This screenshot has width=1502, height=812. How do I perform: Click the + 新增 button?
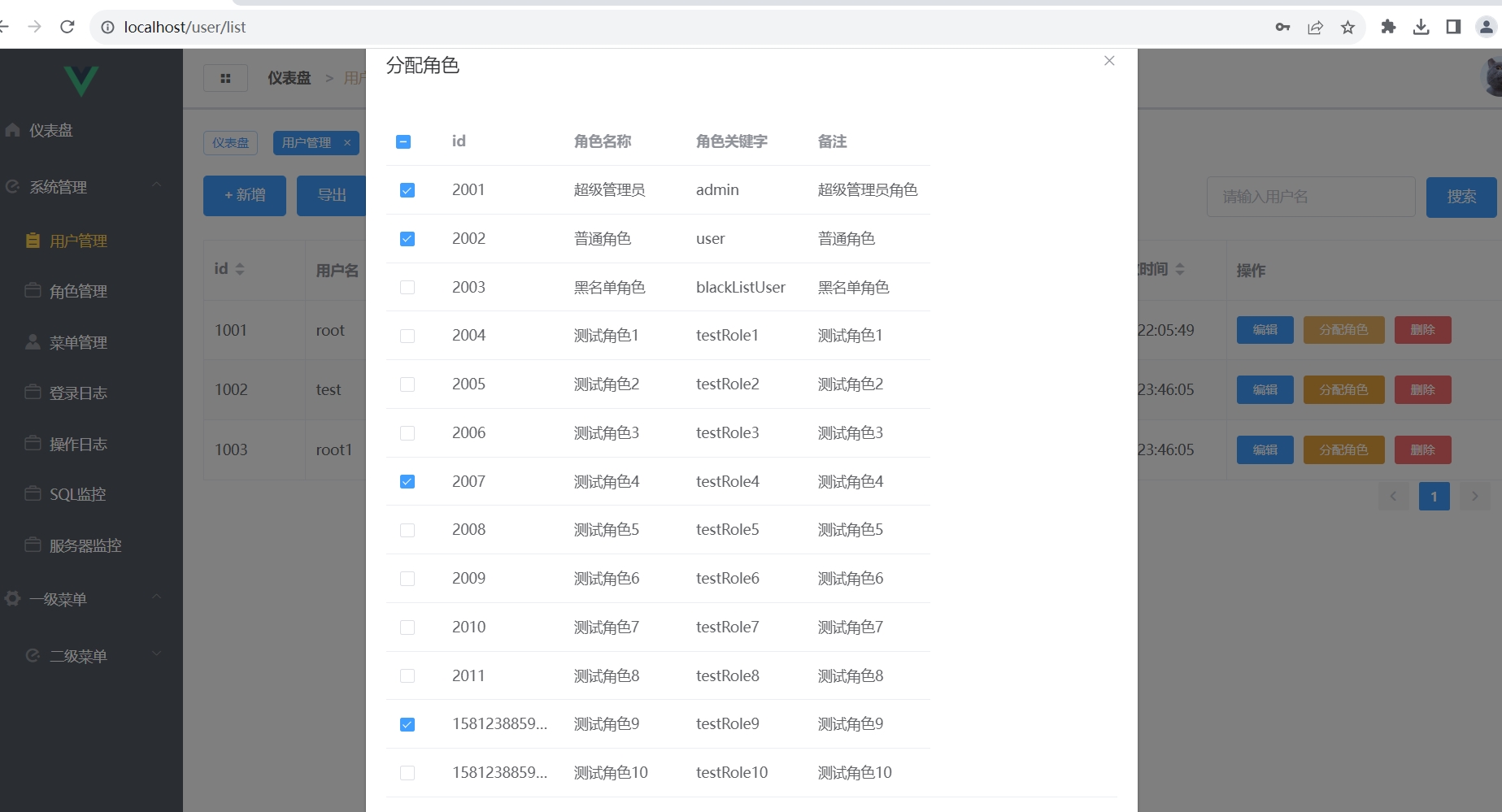[245, 196]
